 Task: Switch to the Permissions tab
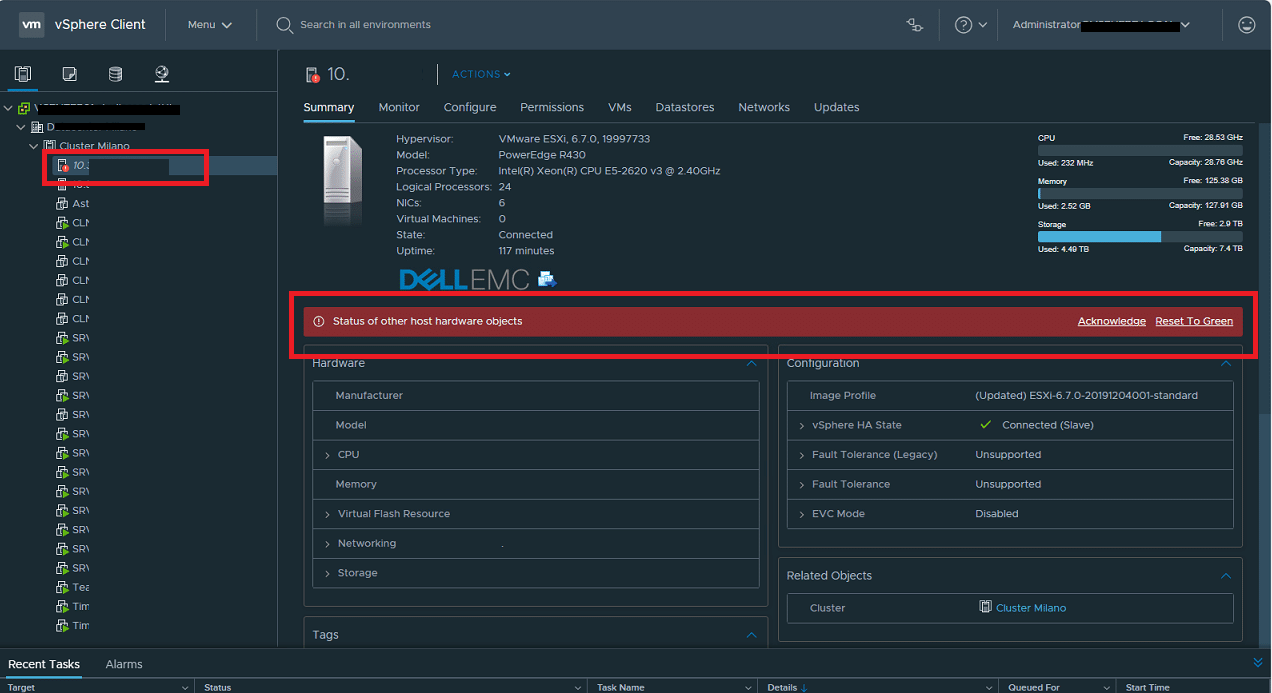coord(552,107)
